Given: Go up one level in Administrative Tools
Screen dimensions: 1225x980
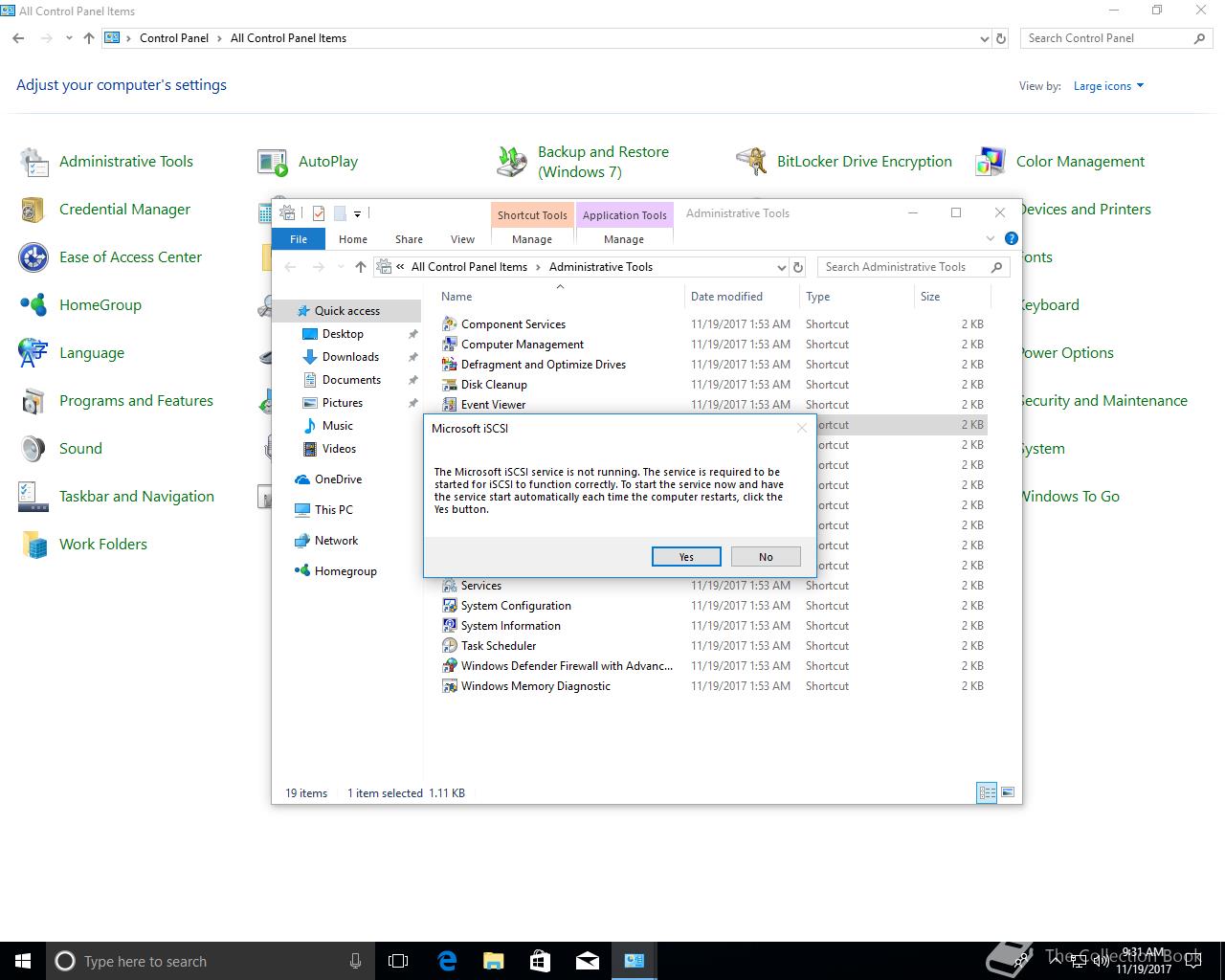Looking at the screenshot, I should (360, 267).
